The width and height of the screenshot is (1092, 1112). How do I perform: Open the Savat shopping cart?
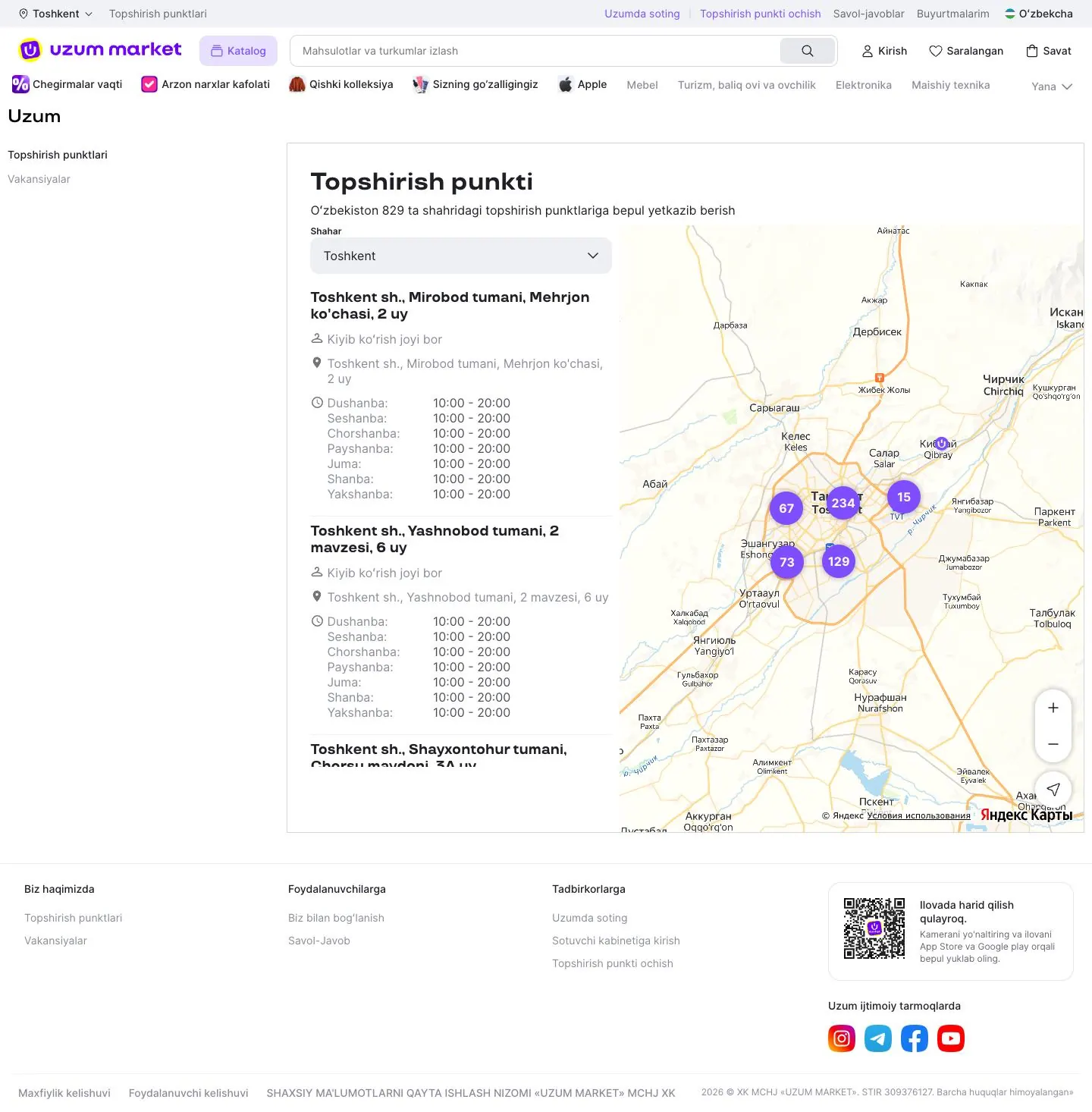(x=1049, y=51)
